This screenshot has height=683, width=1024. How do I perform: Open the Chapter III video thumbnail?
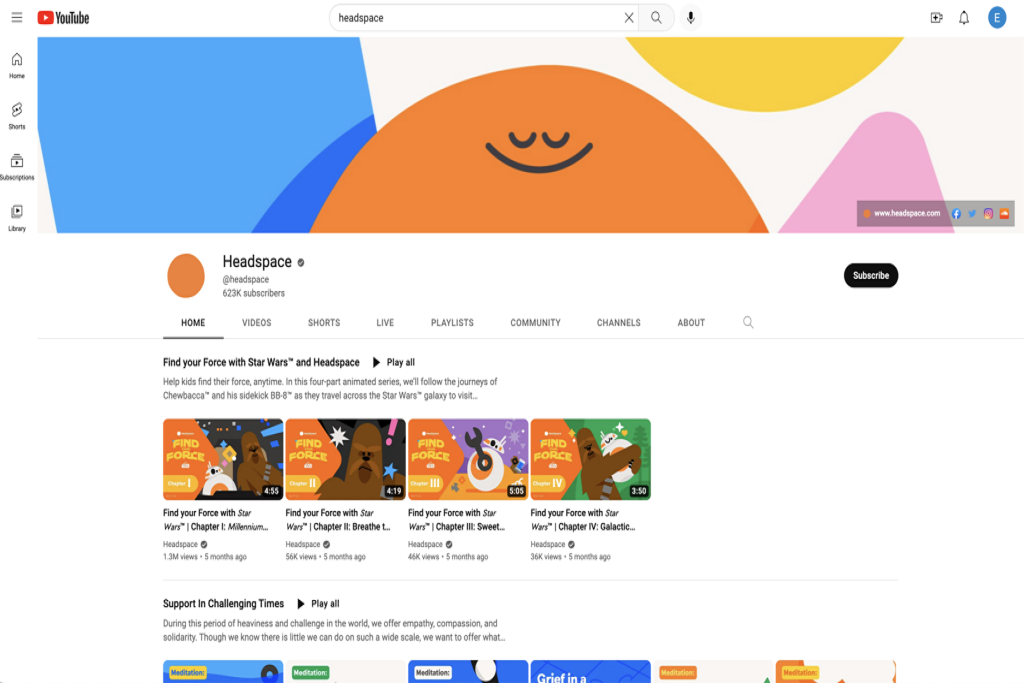tap(468, 459)
